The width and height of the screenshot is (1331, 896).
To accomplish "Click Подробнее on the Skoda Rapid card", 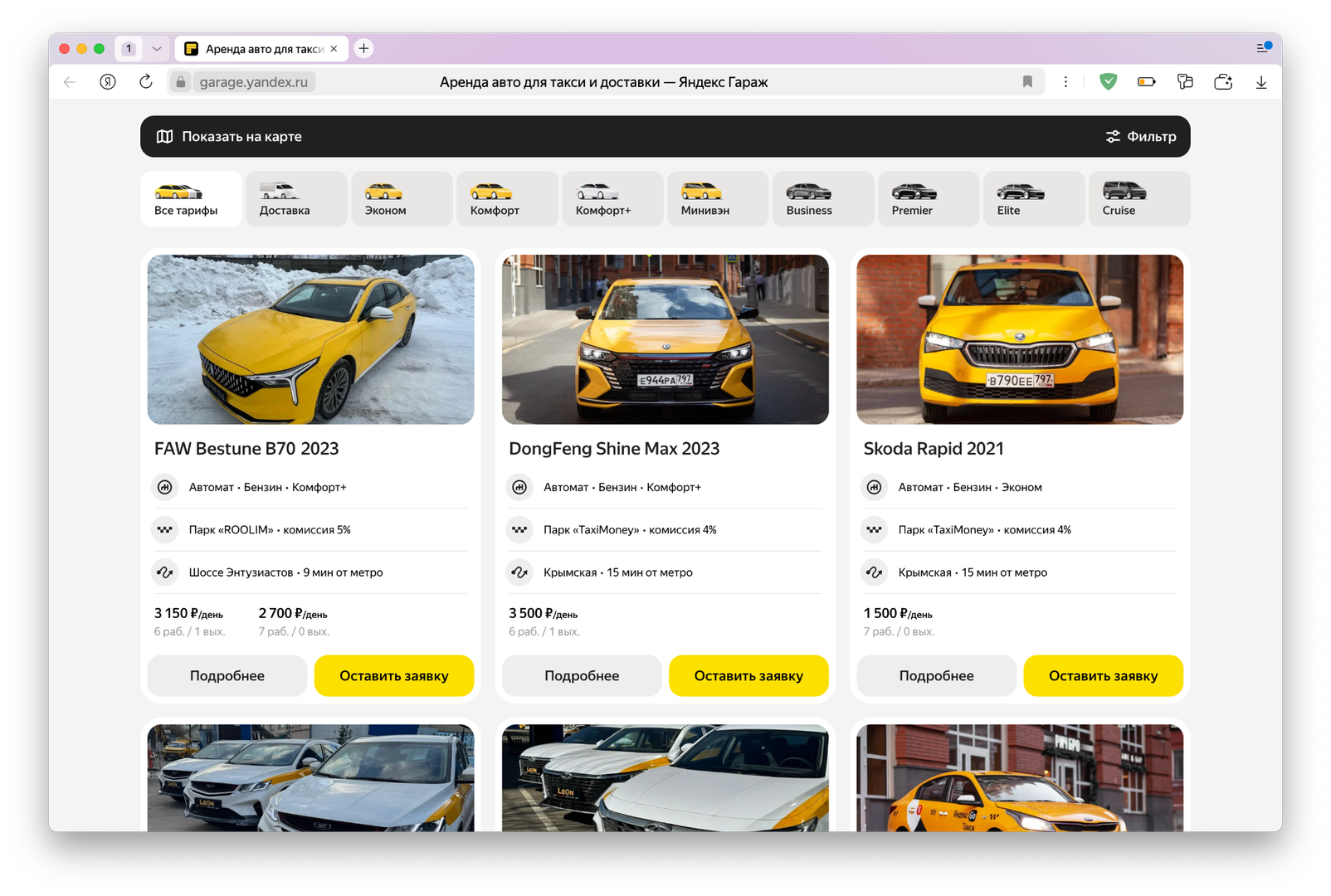I will (937, 676).
